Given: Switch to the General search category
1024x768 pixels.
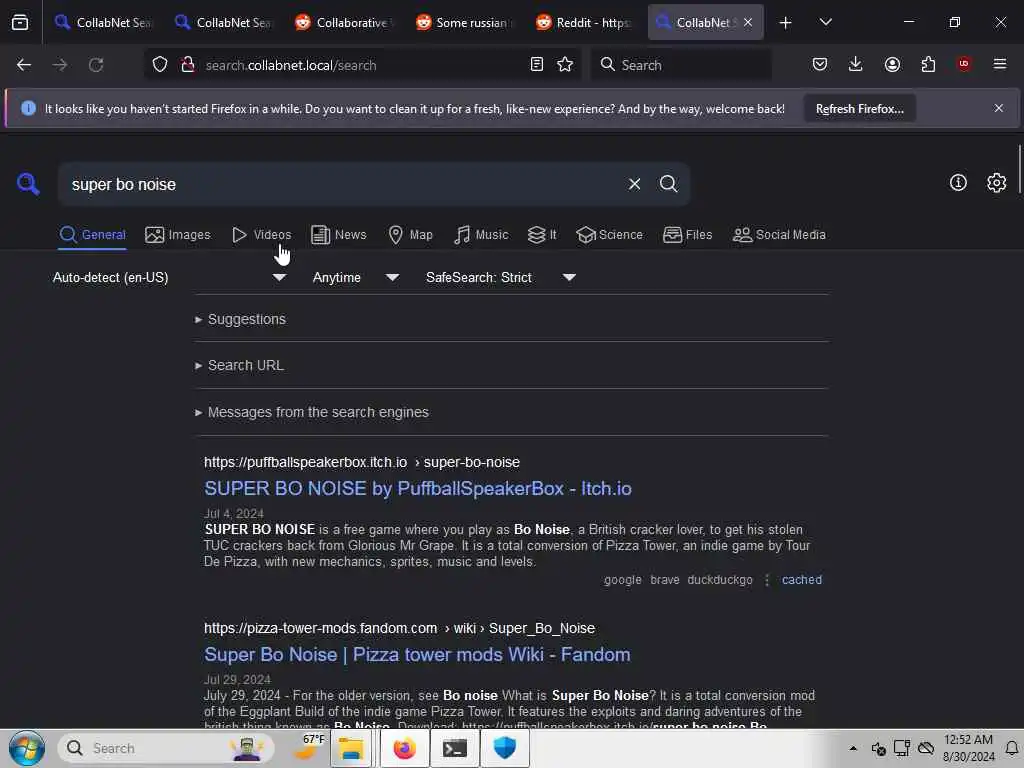Looking at the screenshot, I should point(92,234).
